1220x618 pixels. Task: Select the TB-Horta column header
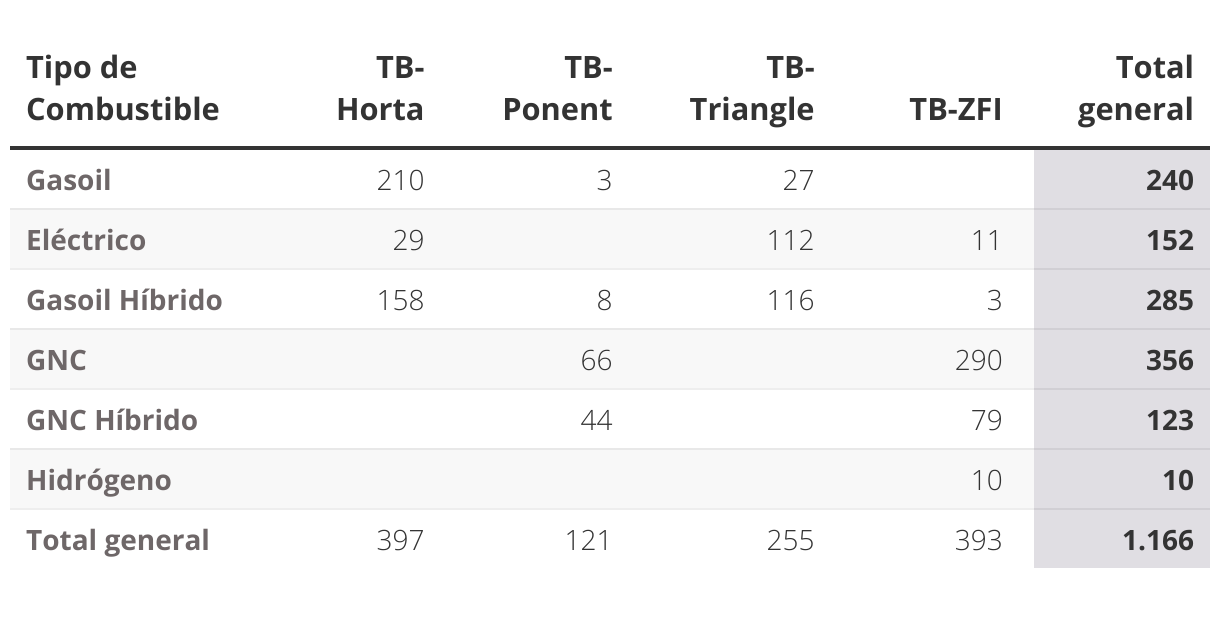(x=380, y=88)
